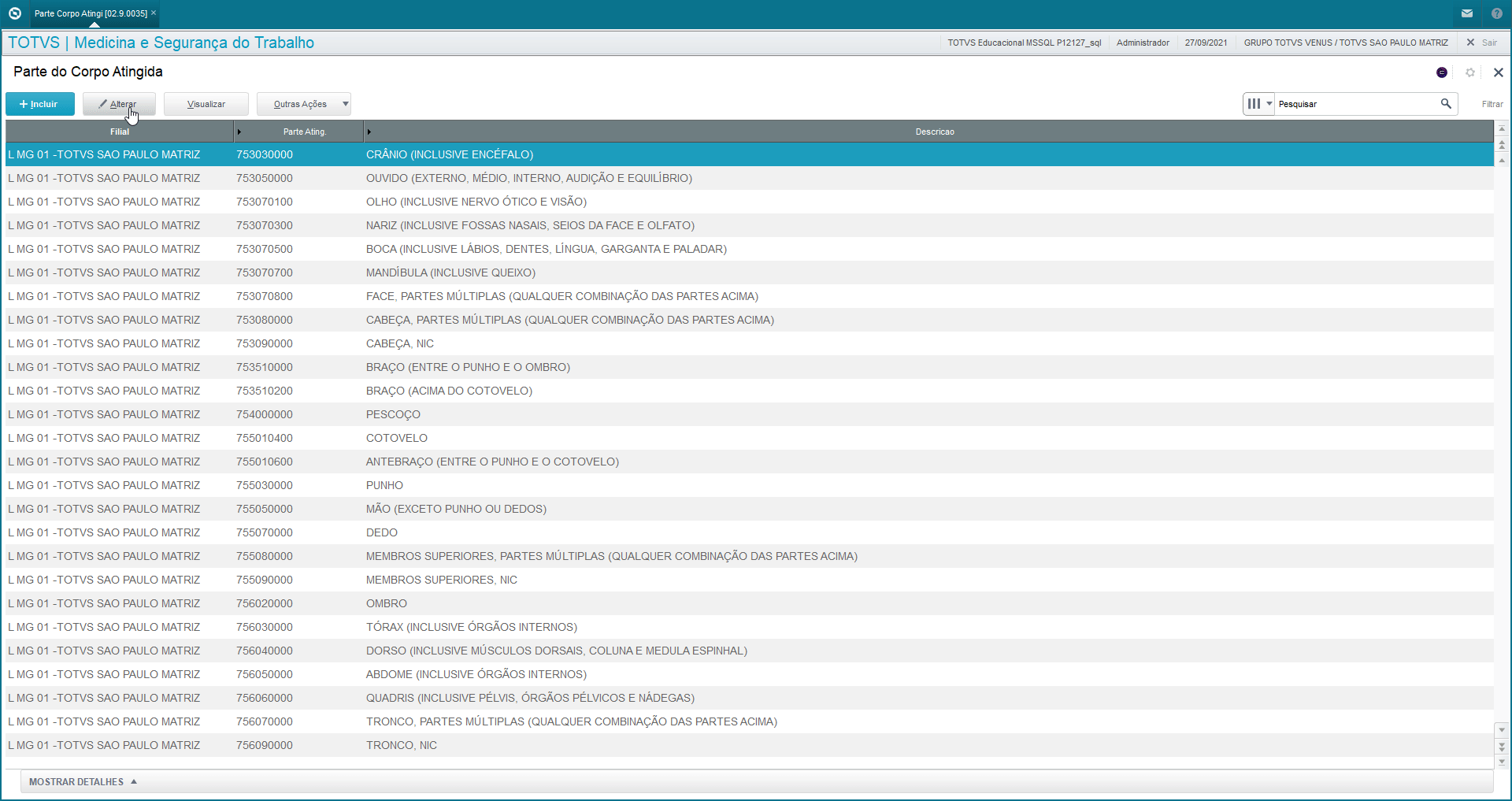Image resolution: width=1512 pixels, height=801 pixels.
Task: Select ABDOME (INCLUSIVE ÓRGÃOS INTERNOS) row
Action: coord(750,674)
